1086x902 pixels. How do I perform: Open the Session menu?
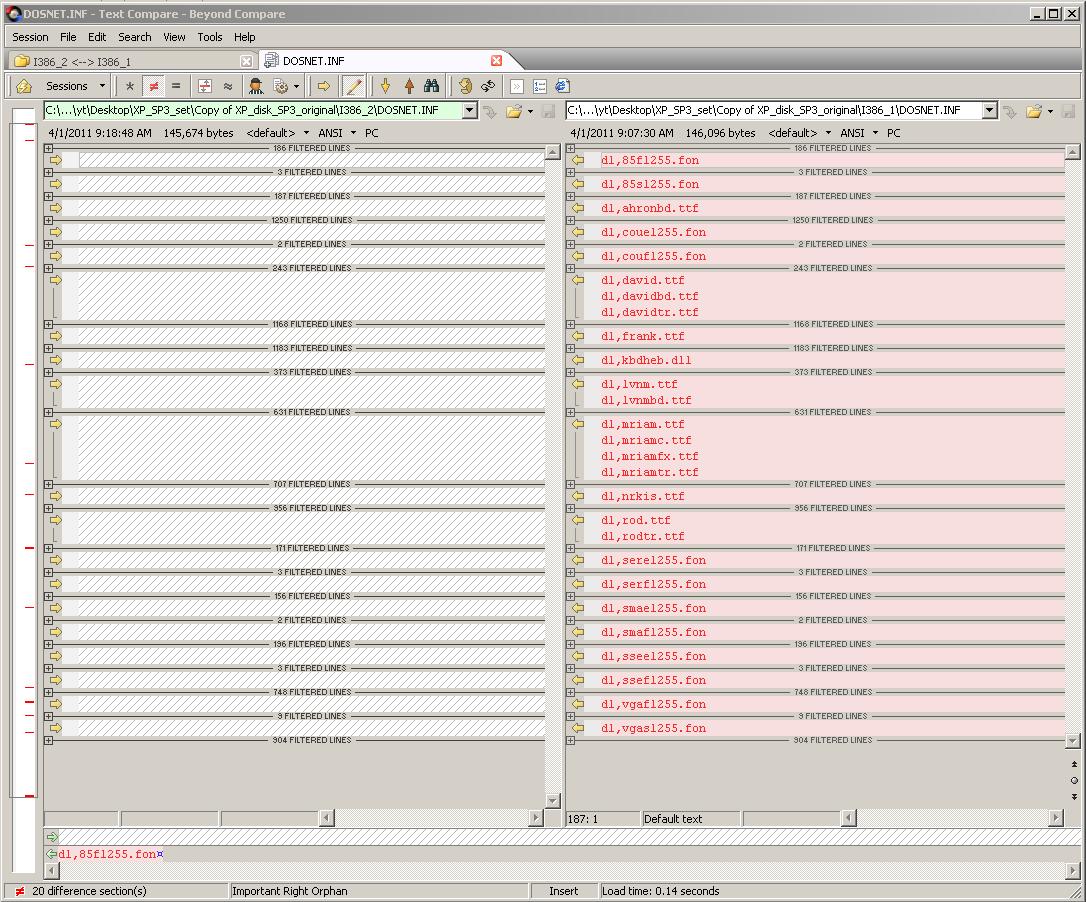pyautogui.click(x=30, y=37)
